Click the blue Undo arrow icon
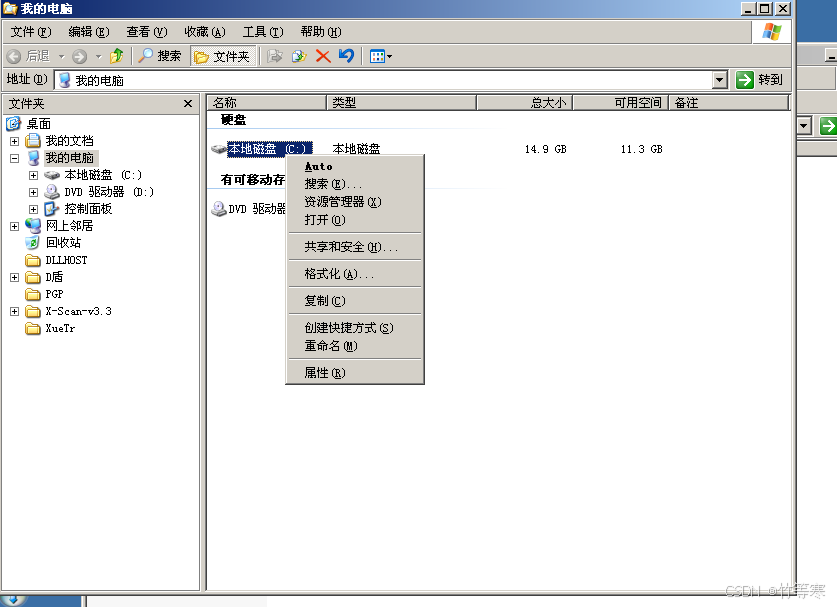The height and width of the screenshot is (607, 837). tap(346, 56)
